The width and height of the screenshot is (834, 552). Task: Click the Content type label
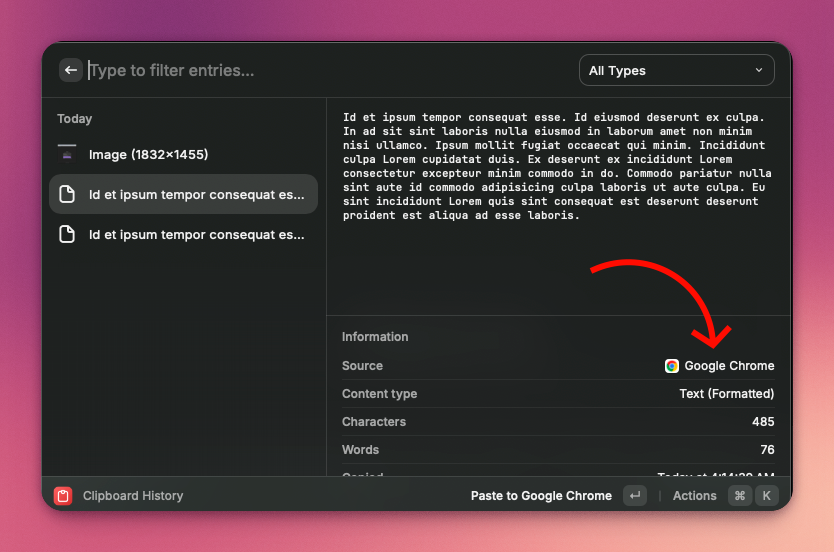coord(379,394)
